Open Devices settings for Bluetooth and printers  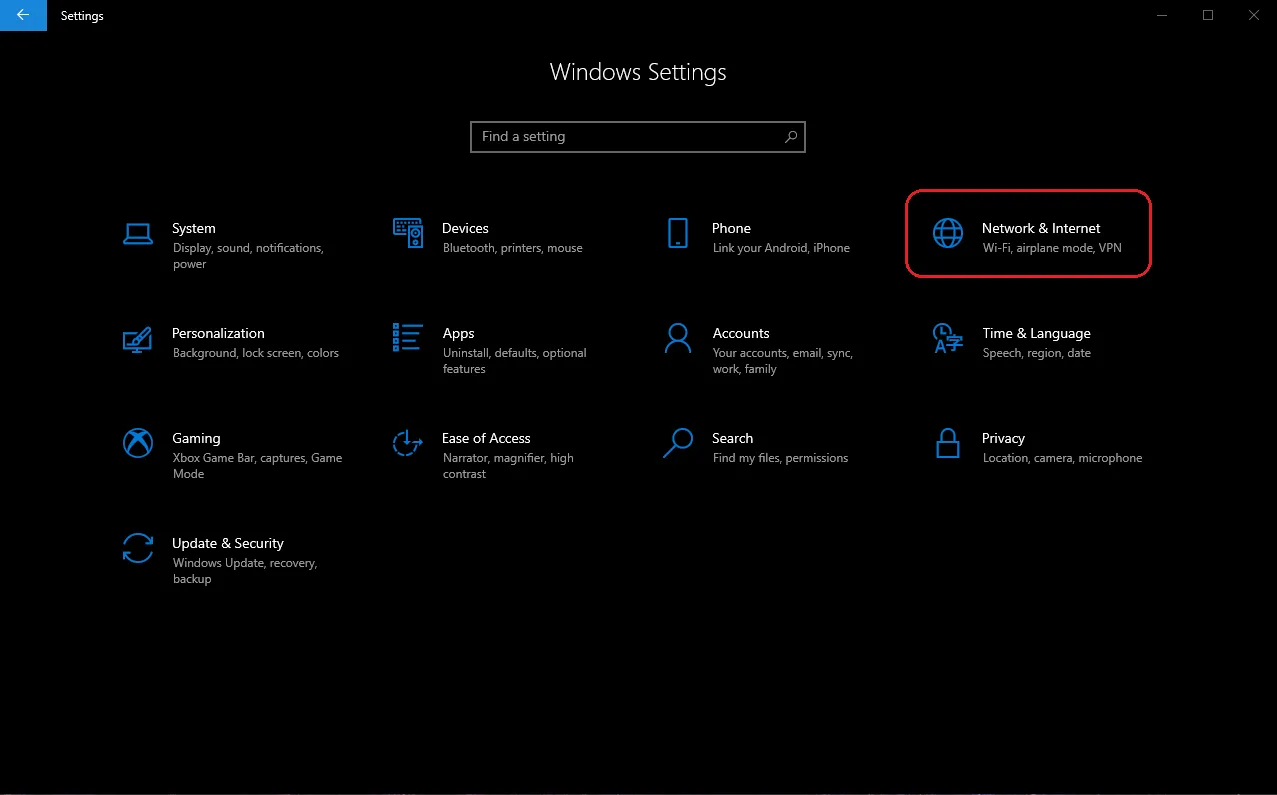tap(407, 233)
